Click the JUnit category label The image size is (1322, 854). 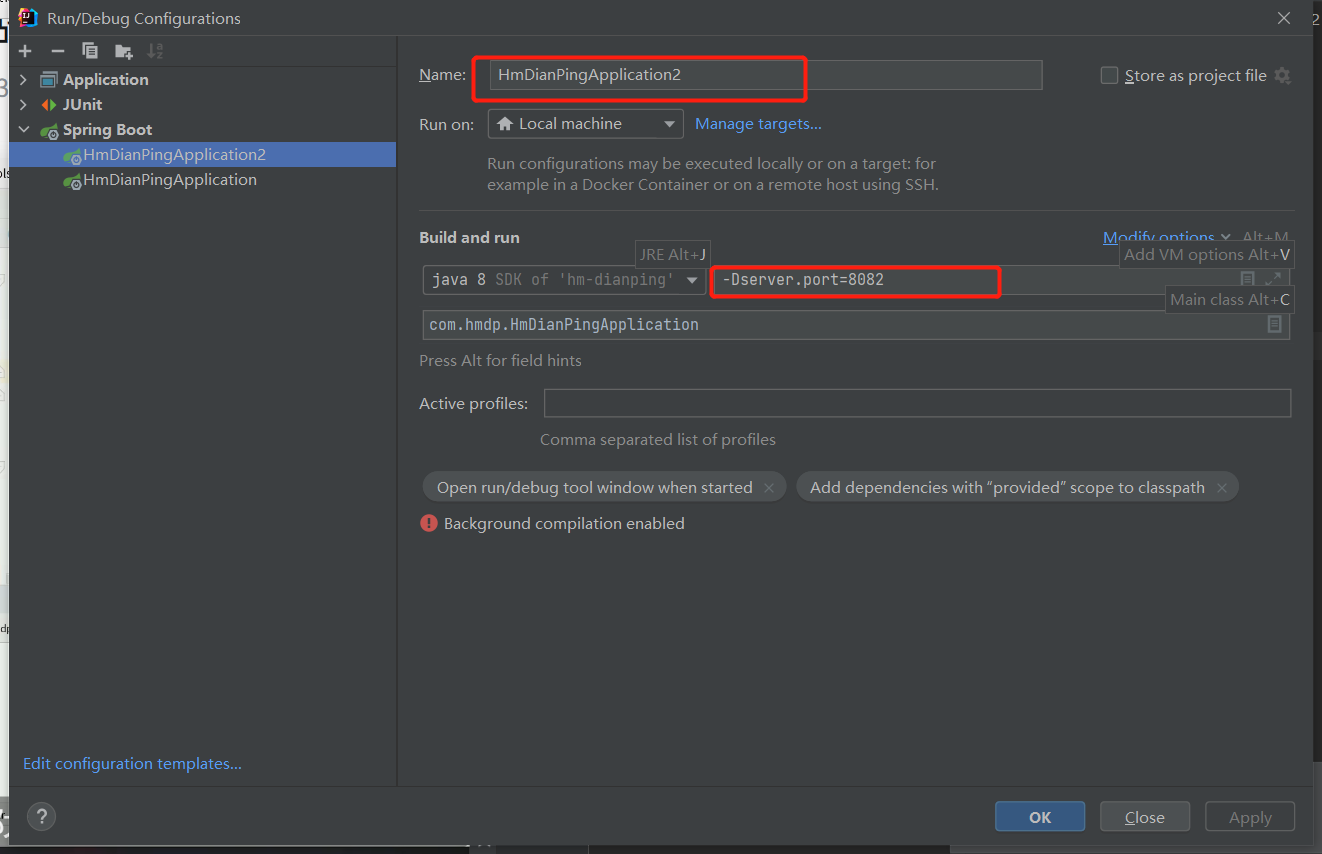point(82,104)
